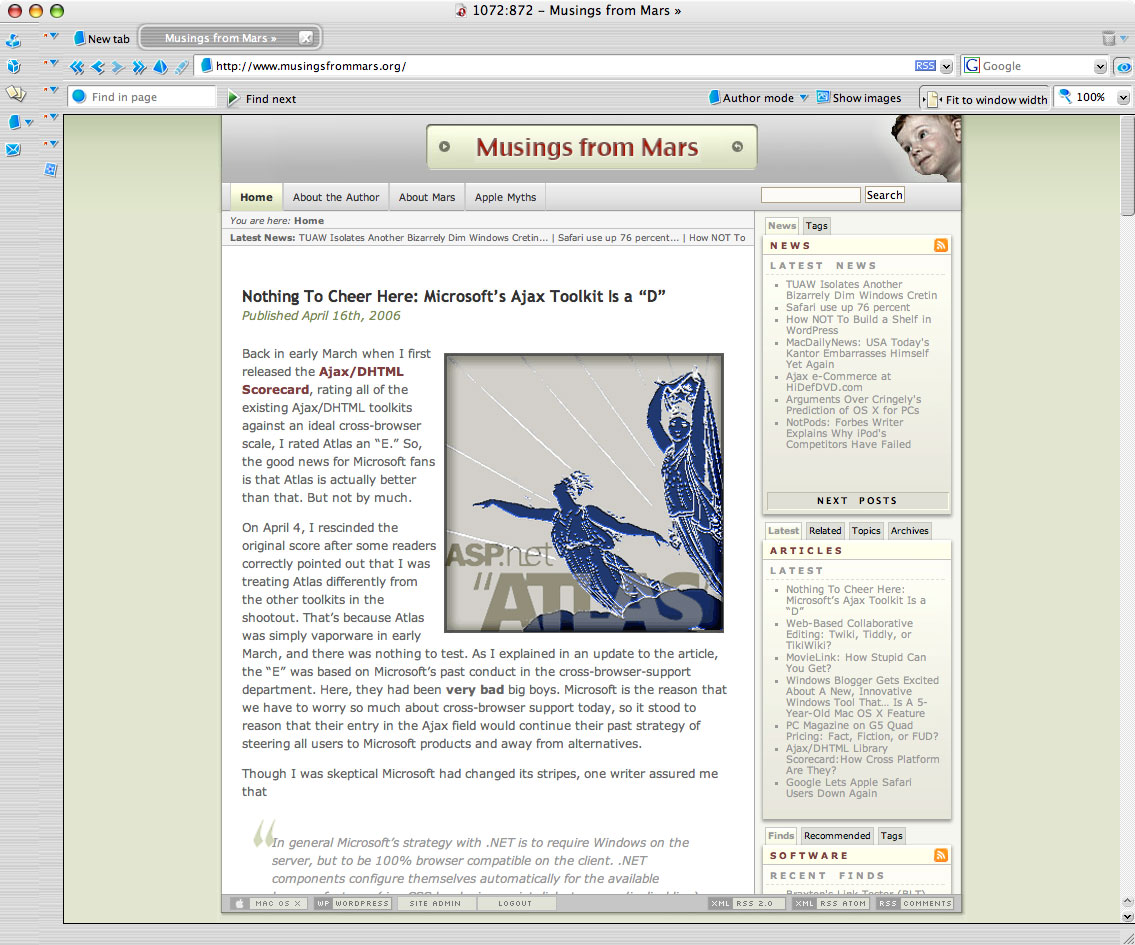Image resolution: width=1135 pixels, height=945 pixels.
Task: Click the fast forward navigation button
Action: pyautogui.click(x=139, y=67)
